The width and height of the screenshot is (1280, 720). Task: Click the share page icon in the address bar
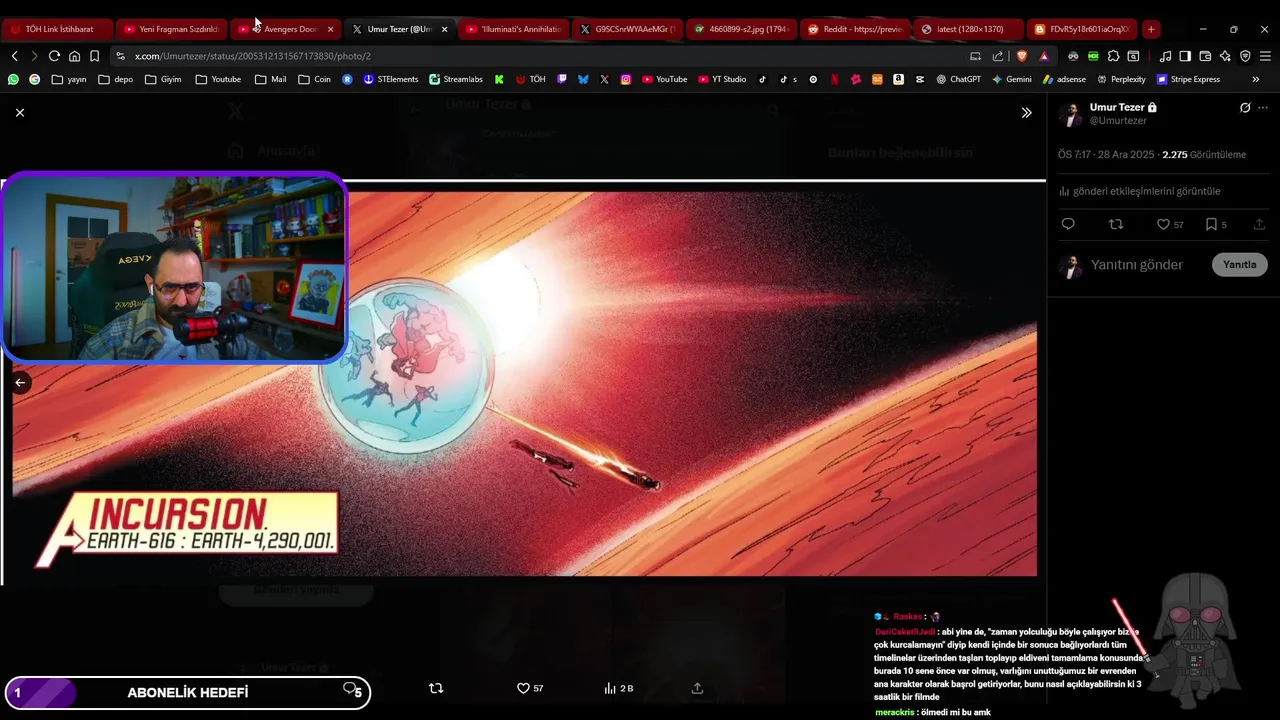(997, 56)
